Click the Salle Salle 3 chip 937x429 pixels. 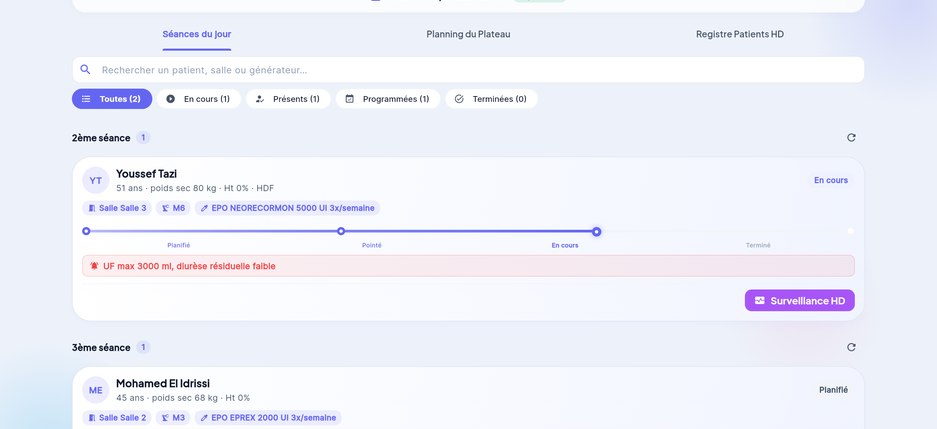117,208
